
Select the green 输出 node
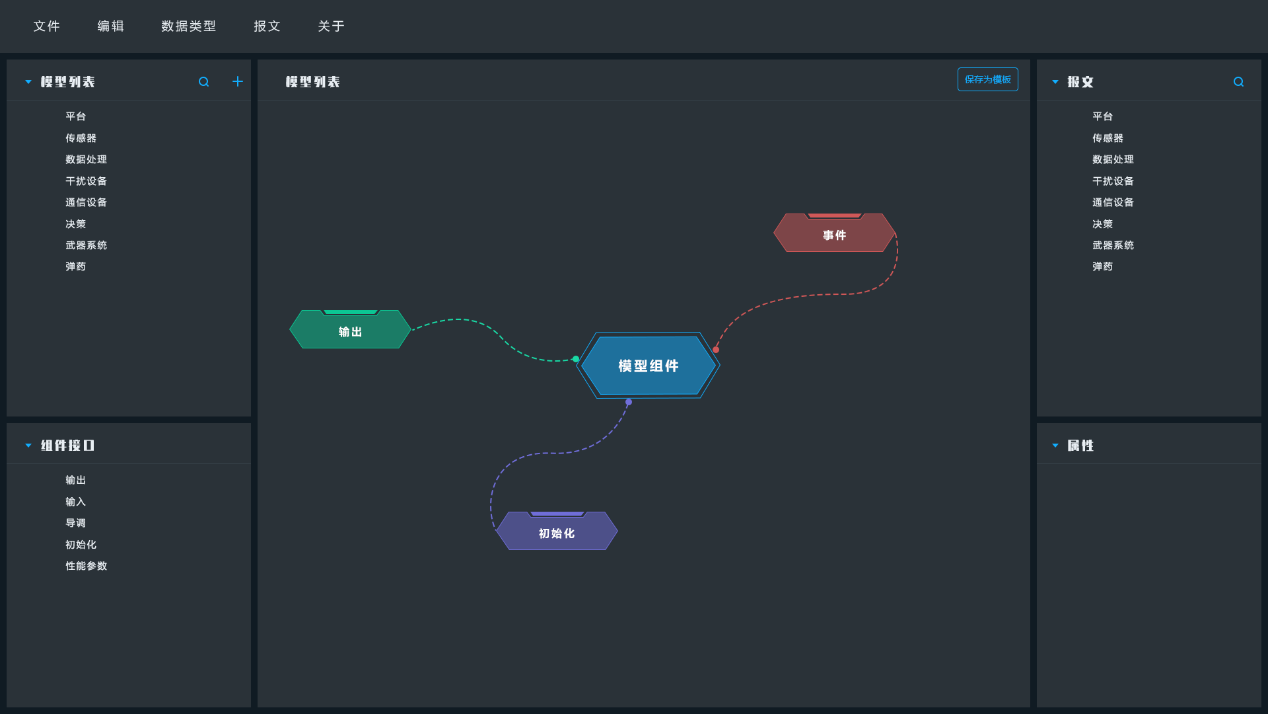point(350,331)
